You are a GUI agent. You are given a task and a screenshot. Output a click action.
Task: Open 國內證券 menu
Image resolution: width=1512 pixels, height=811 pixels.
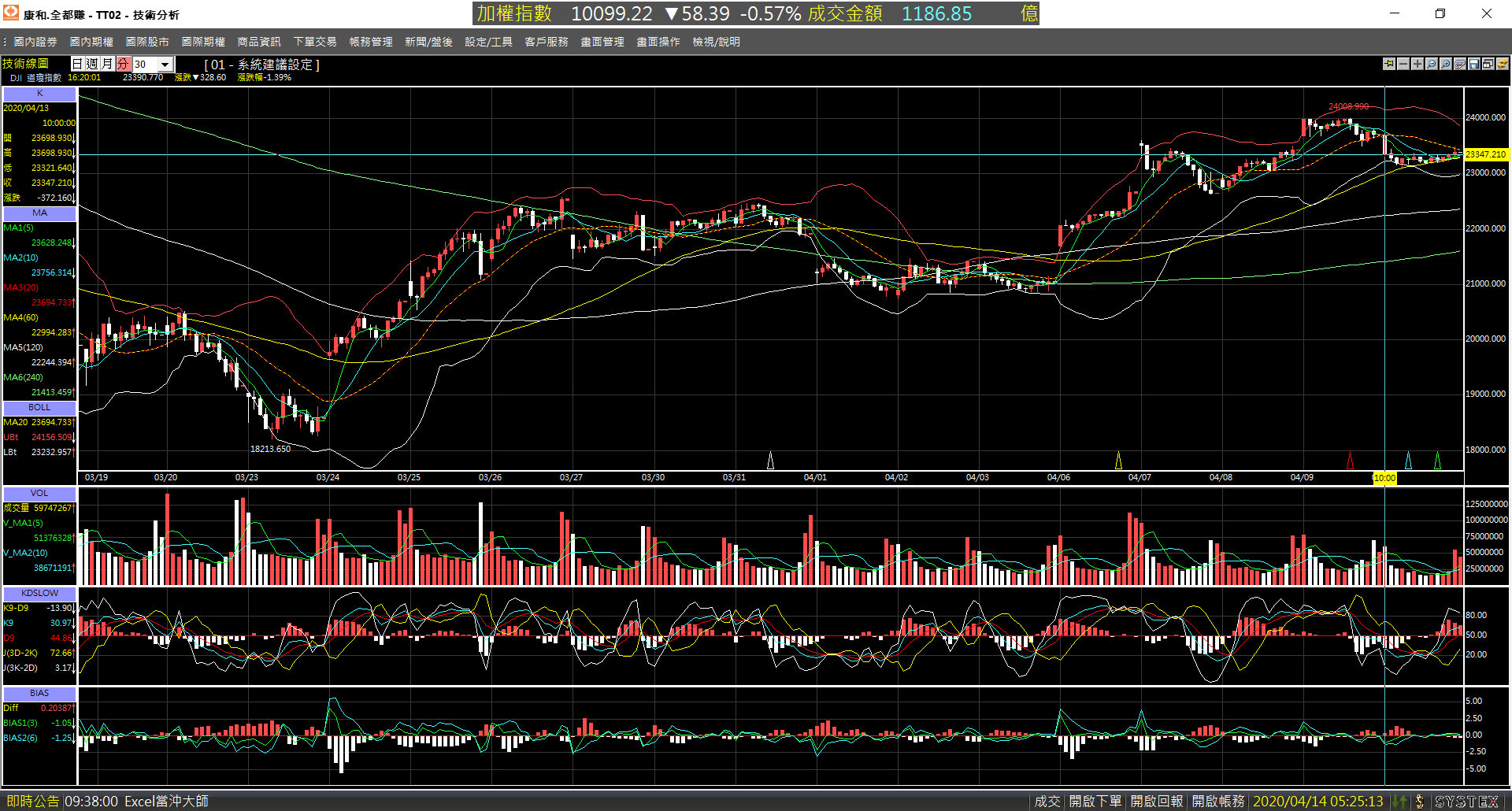[35, 42]
